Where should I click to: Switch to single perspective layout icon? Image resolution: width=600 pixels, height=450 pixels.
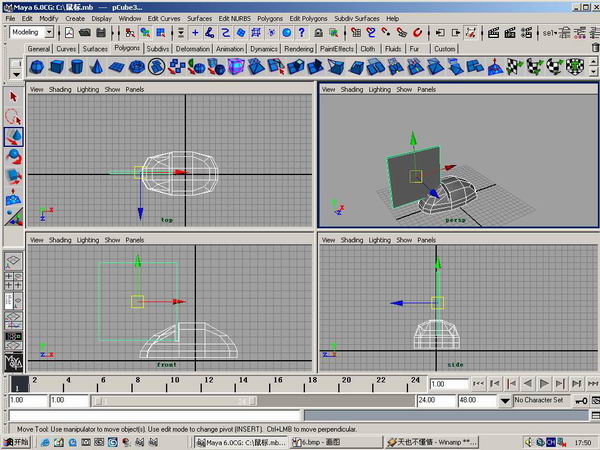(x=13, y=262)
